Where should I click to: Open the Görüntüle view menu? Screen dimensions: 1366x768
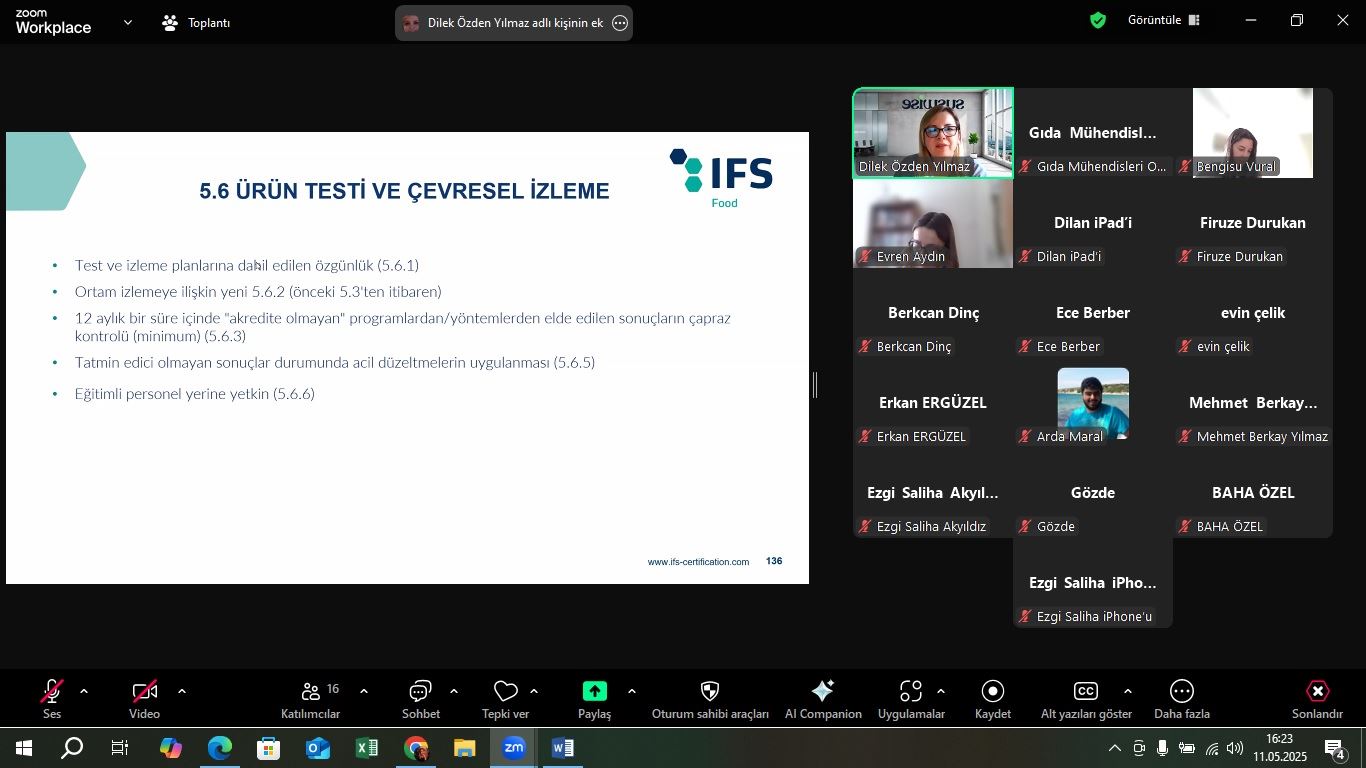coord(1163,21)
